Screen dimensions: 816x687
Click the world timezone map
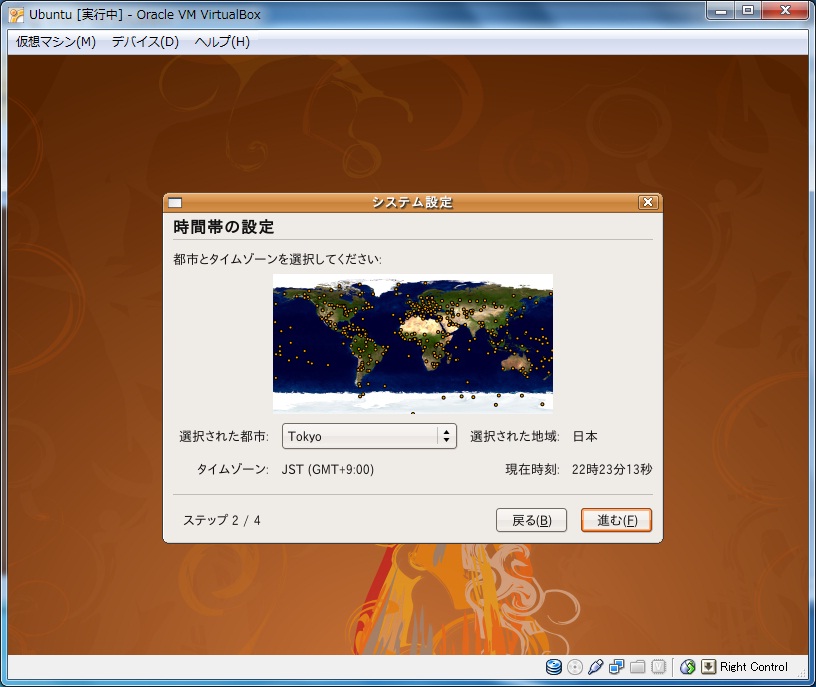[413, 344]
